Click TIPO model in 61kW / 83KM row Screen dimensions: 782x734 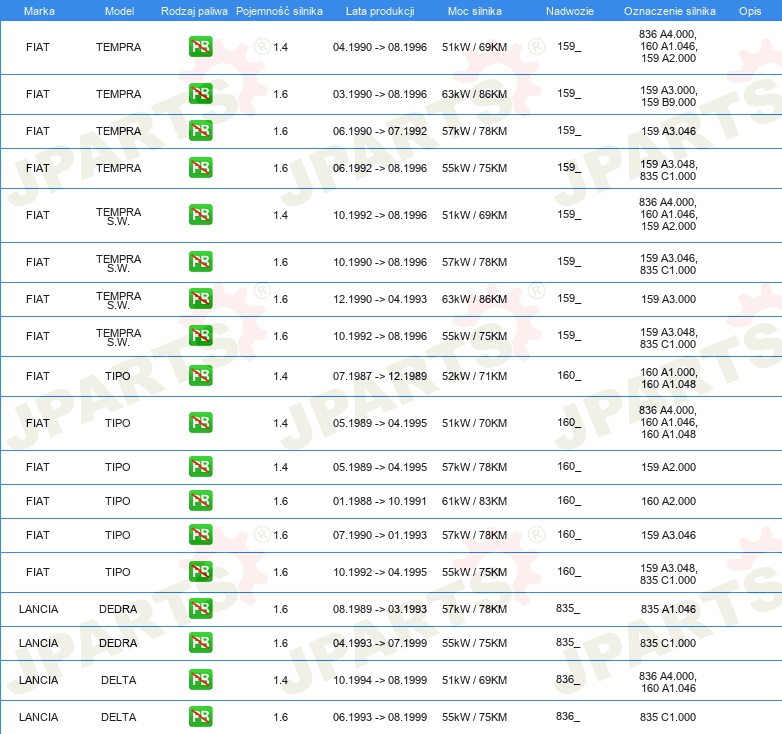pyautogui.click(x=118, y=501)
